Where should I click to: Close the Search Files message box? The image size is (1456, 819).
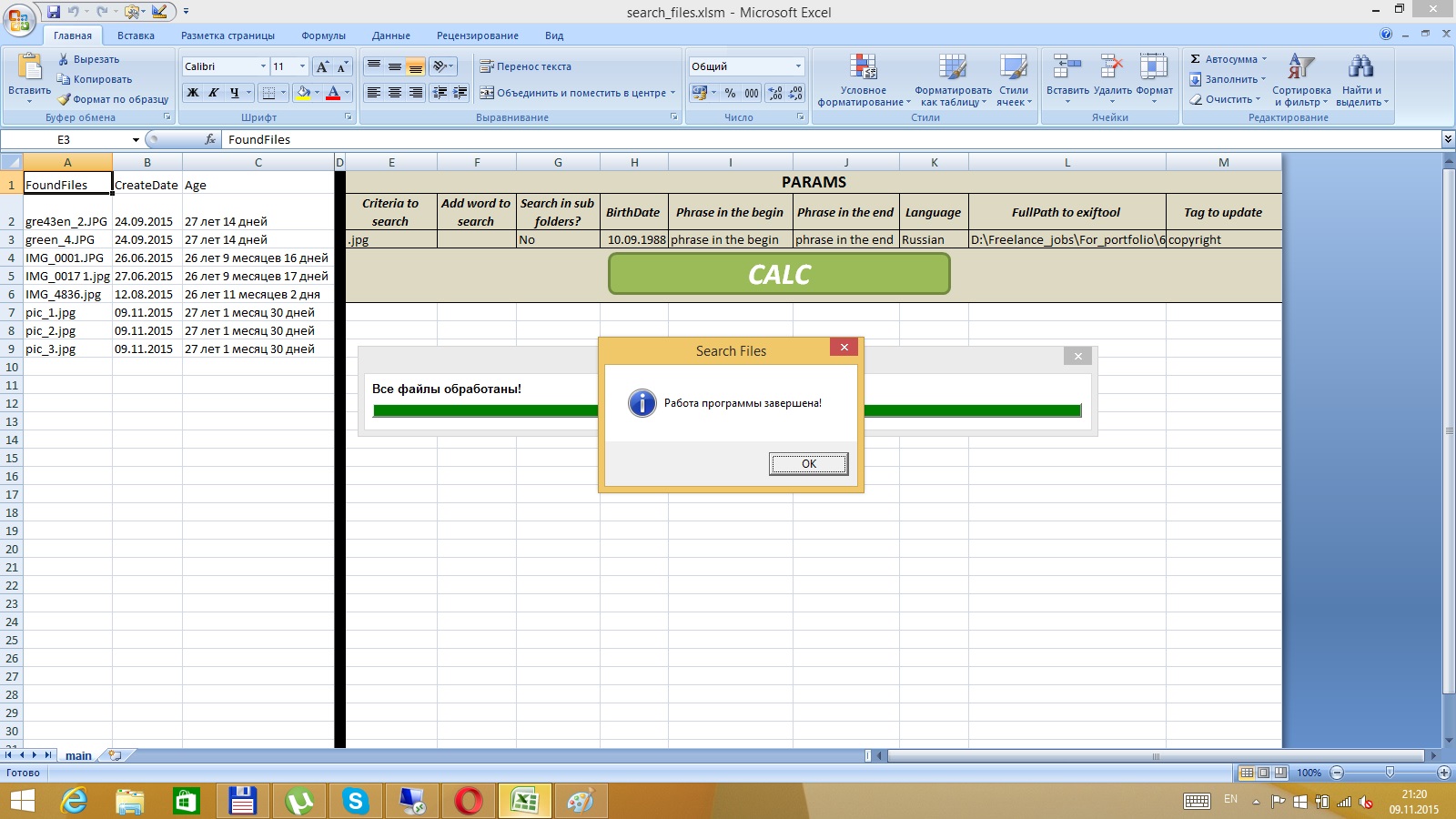(x=844, y=347)
